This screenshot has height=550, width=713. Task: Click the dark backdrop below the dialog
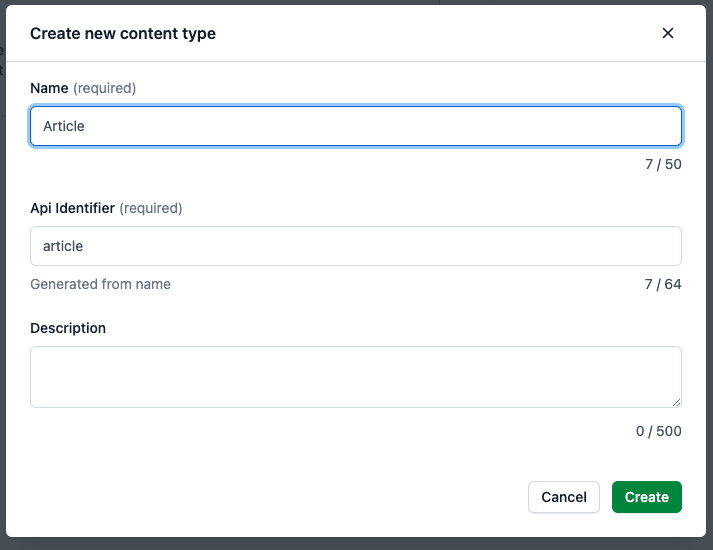(x=356, y=544)
